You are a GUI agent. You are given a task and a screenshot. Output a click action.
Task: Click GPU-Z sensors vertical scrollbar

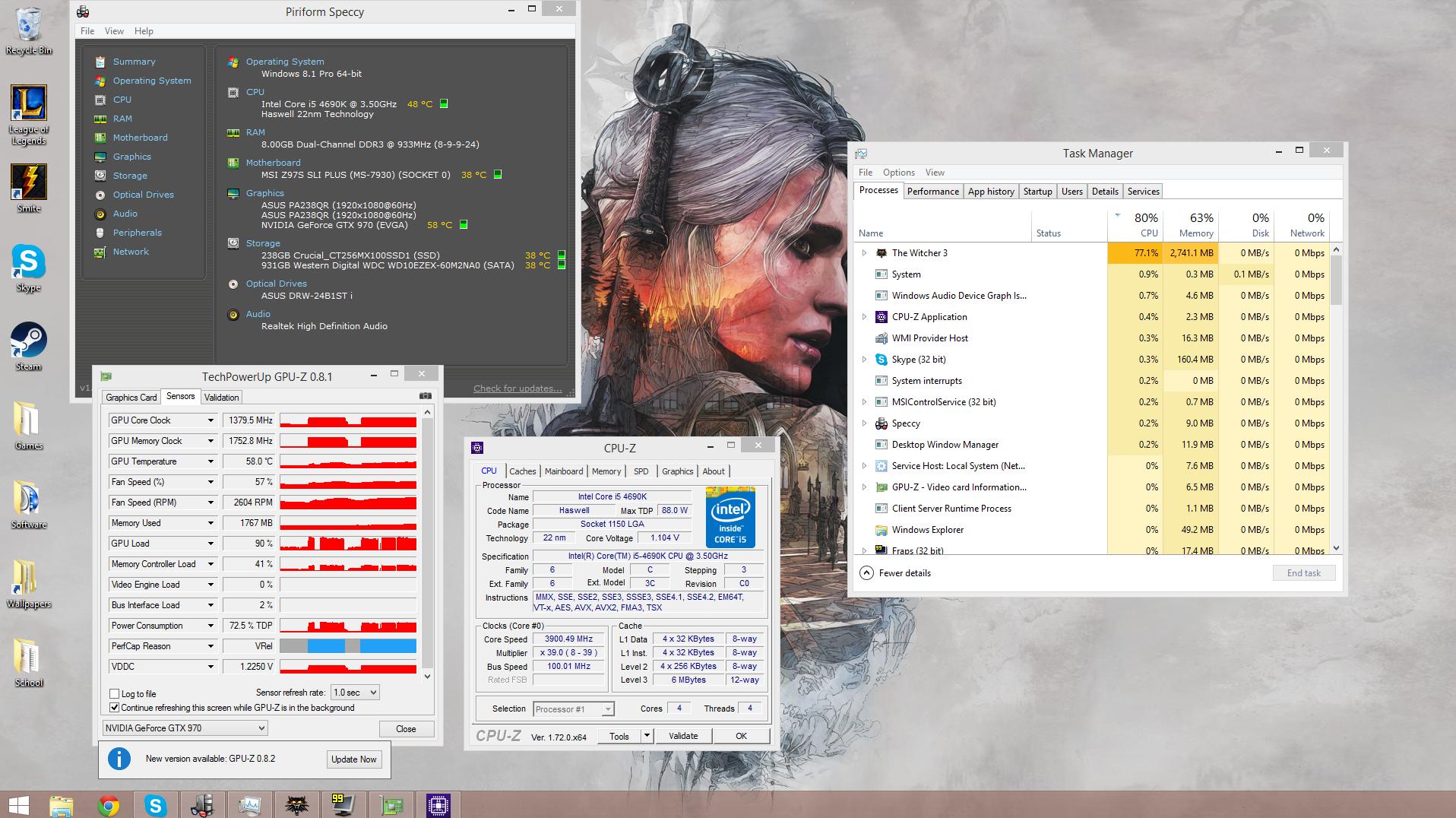(427, 544)
